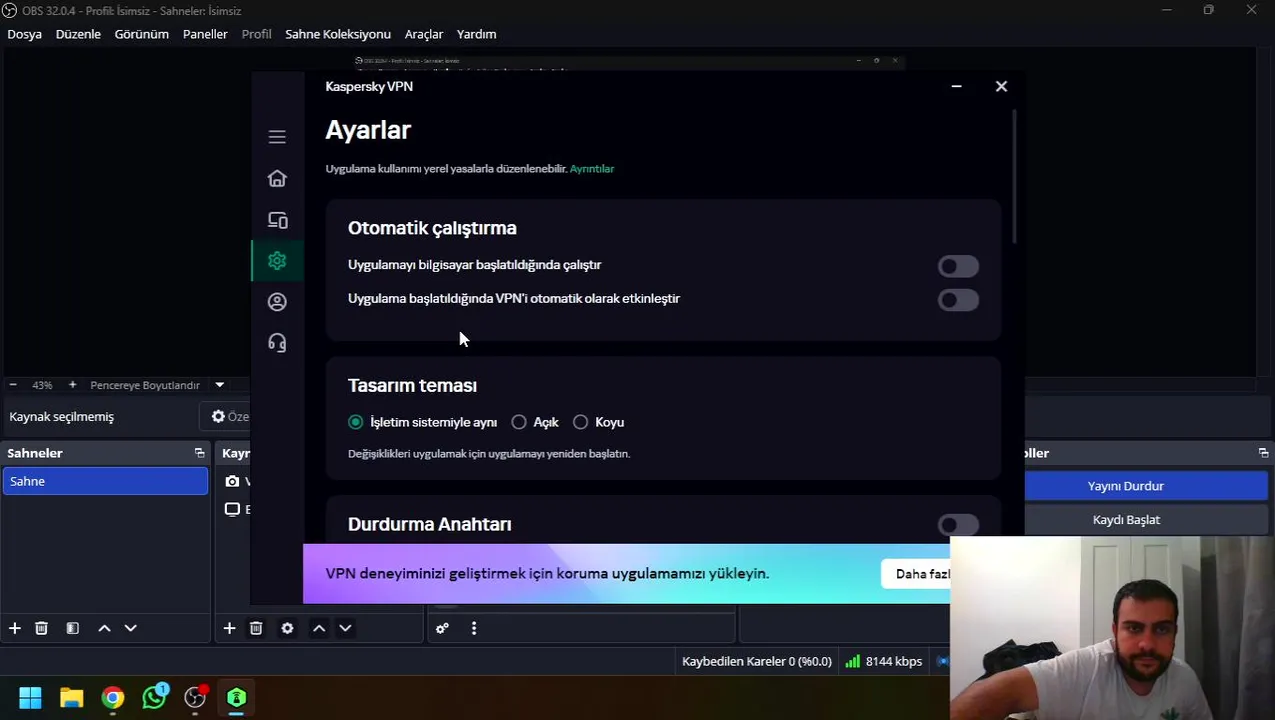
Task: Add a new source with plus icon
Action: click(229, 628)
